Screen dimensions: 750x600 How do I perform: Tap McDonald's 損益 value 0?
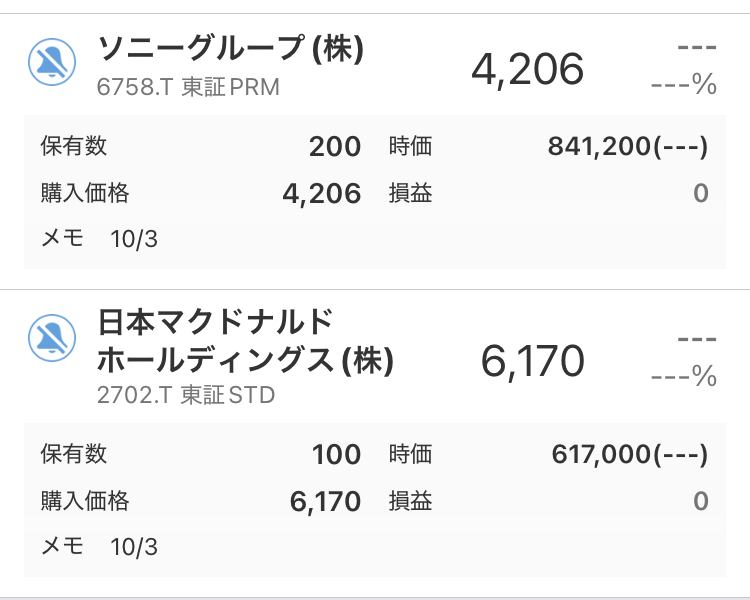tap(700, 501)
